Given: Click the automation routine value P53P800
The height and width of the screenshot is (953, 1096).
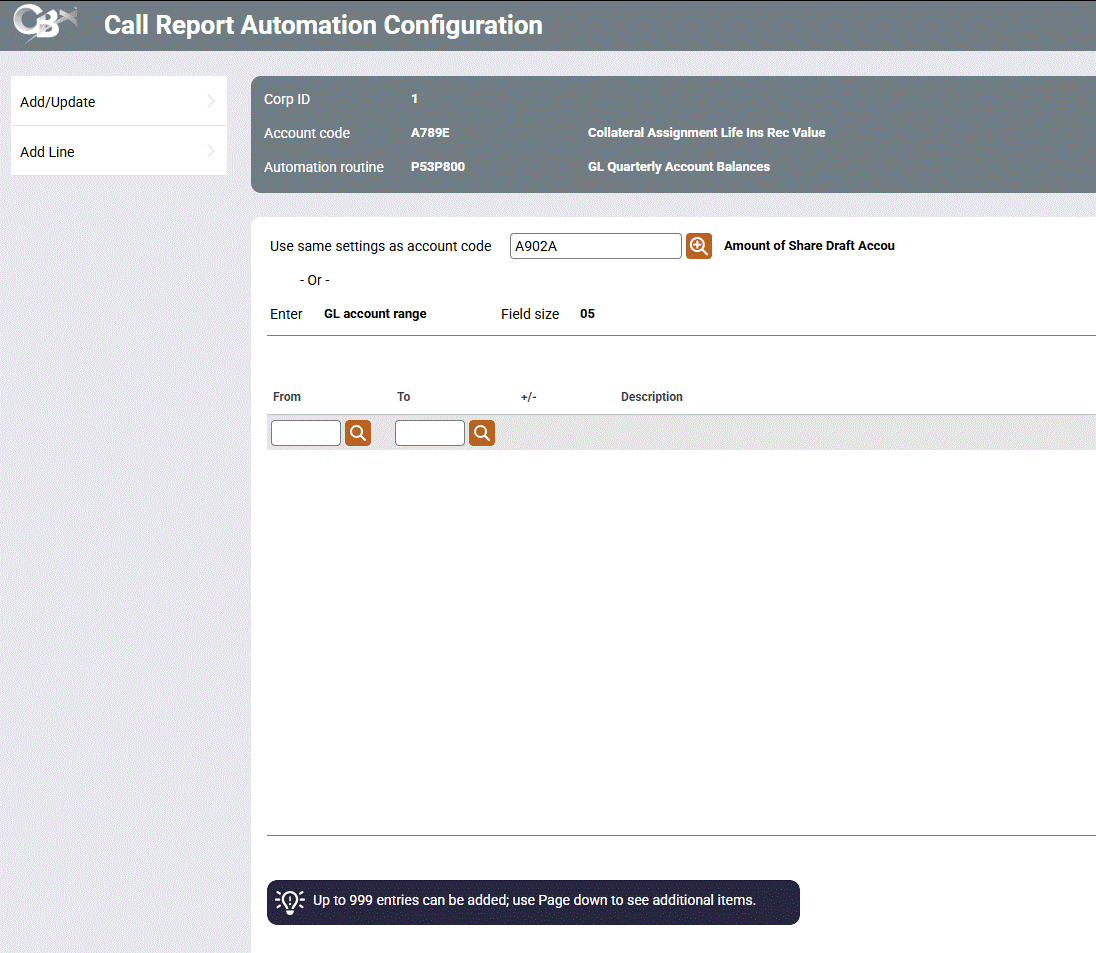Looking at the screenshot, I should tap(438, 167).
